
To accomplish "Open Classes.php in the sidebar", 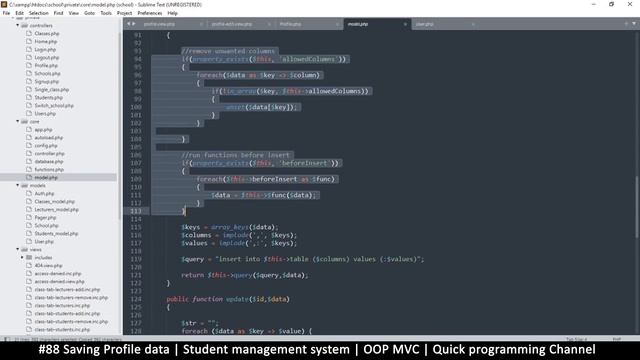I will click(x=47, y=33).
